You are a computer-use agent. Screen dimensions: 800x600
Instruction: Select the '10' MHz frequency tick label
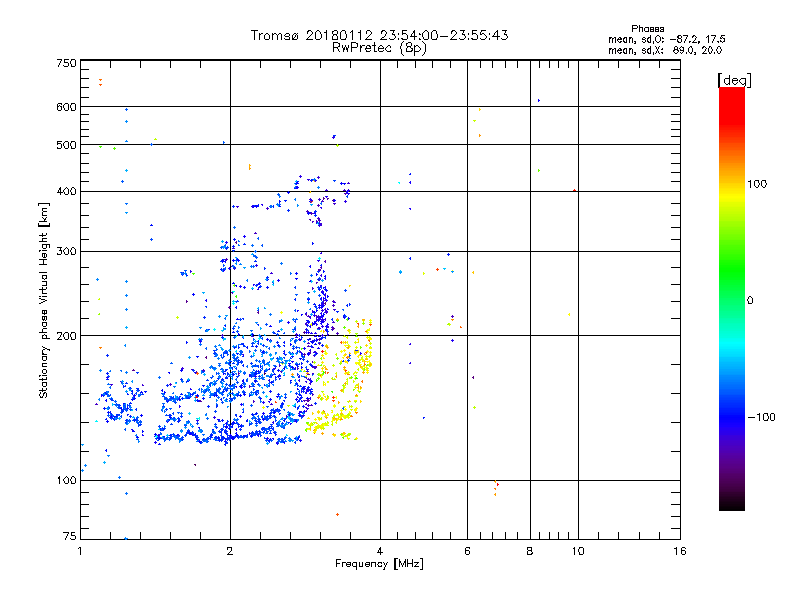[578, 551]
